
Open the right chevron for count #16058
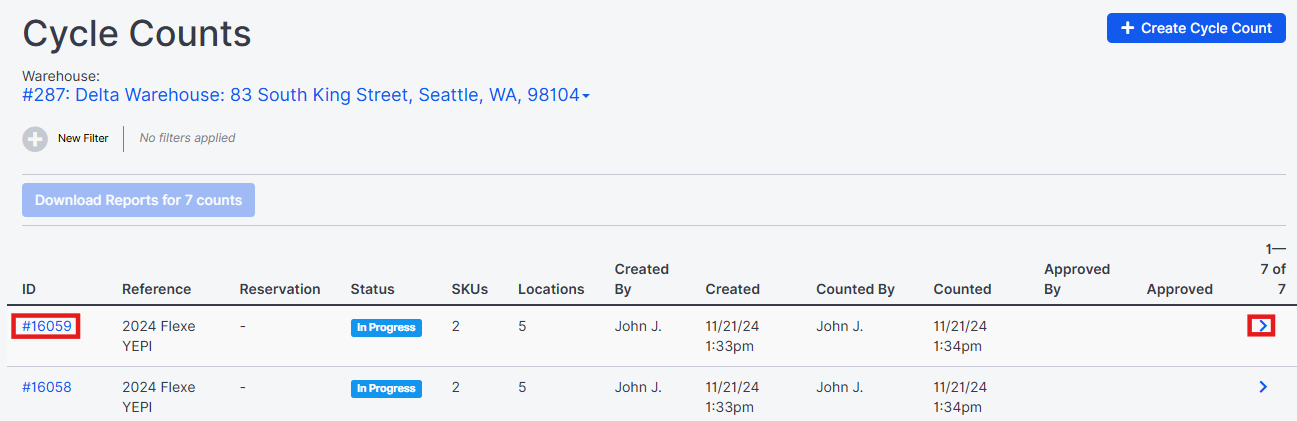tap(1263, 387)
